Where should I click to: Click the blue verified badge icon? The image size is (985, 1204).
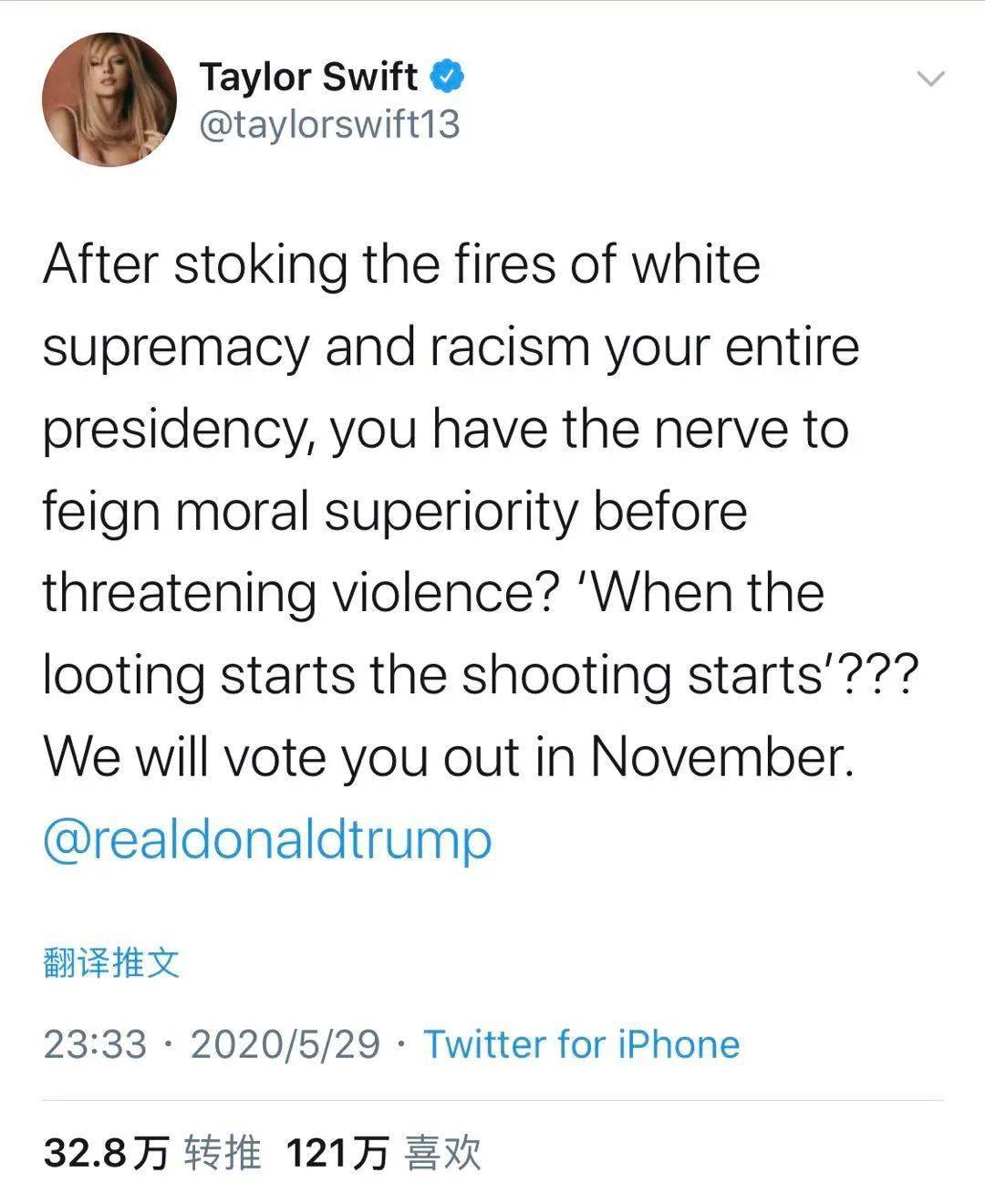point(447,77)
